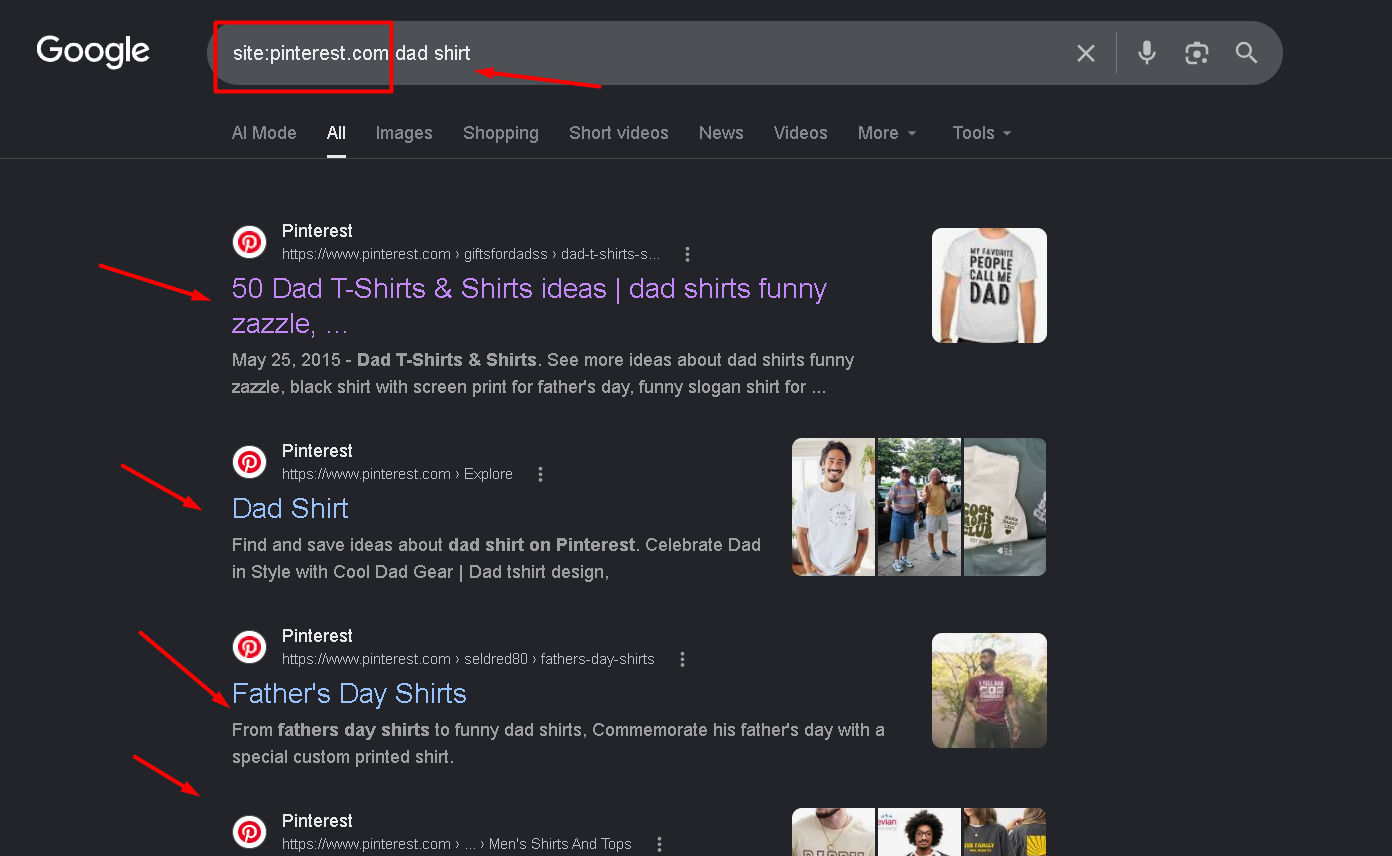Image resolution: width=1392 pixels, height=856 pixels.
Task: Open thumbnail of two men standing outdoors
Action: [x=919, y=507]
